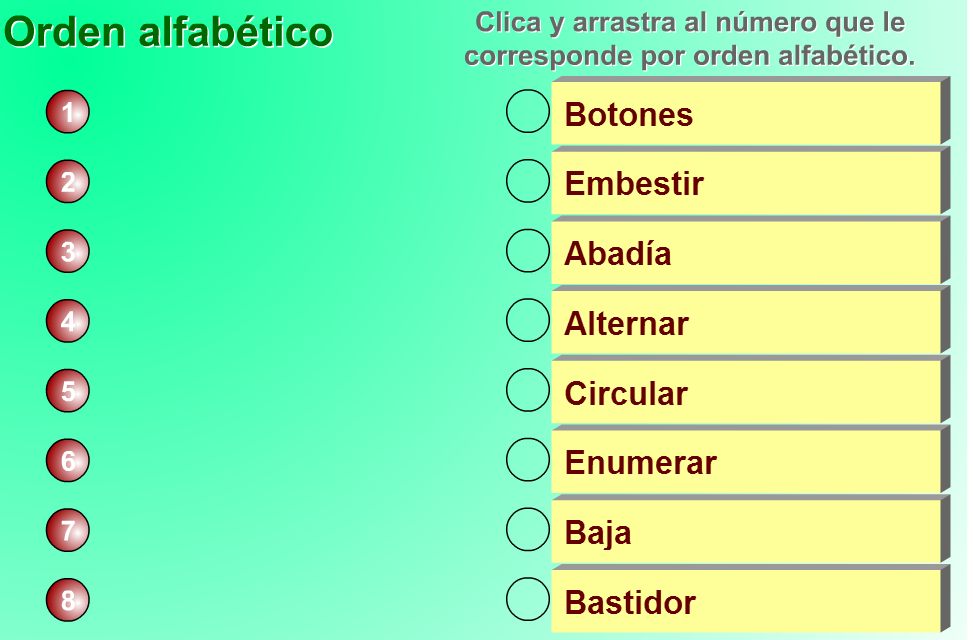Click the instruction text about dragging numbers
The width and height of the screenshot is (973, 640).
coord(698,38)
